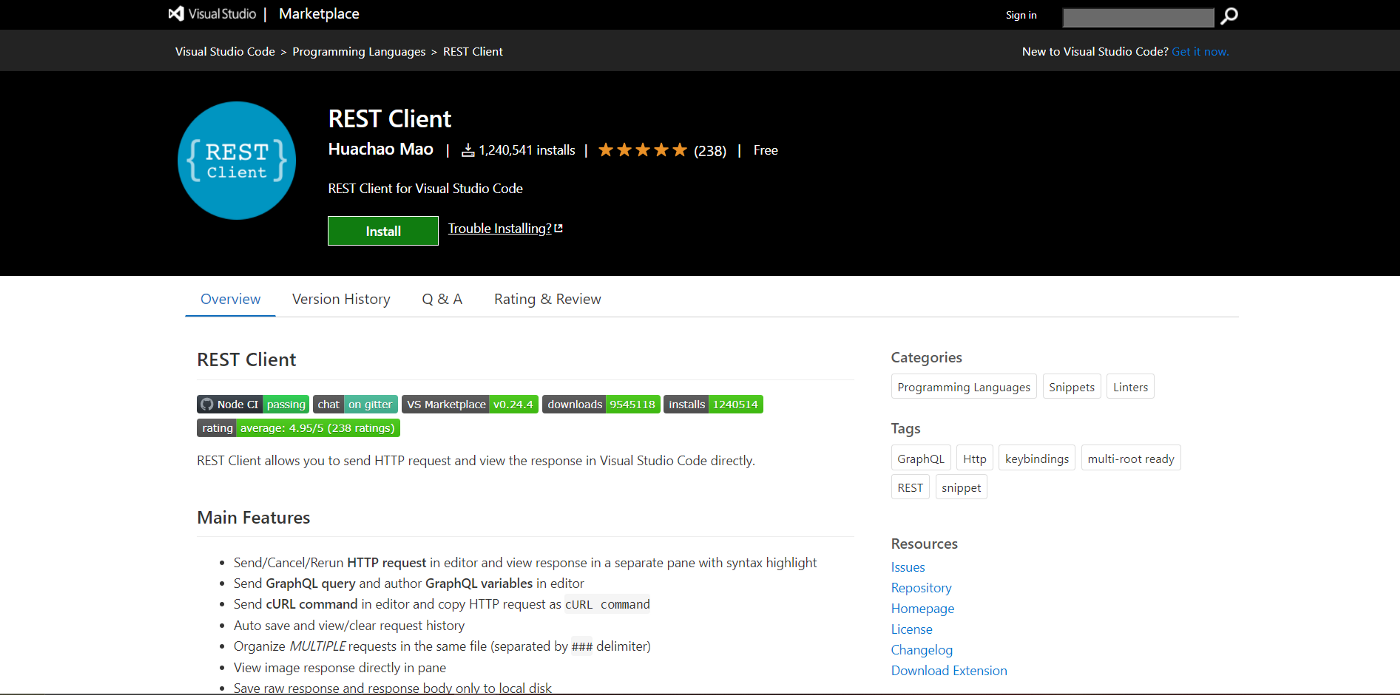Select the Rating & Review tab
The width and height of the screenshot is (1400, 695).
point(548,299)
